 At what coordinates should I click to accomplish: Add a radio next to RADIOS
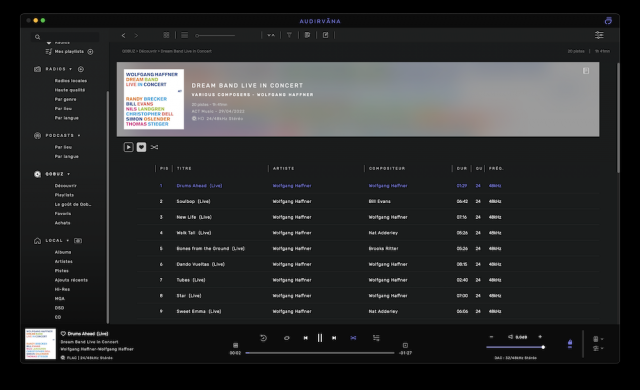point(81,69)
